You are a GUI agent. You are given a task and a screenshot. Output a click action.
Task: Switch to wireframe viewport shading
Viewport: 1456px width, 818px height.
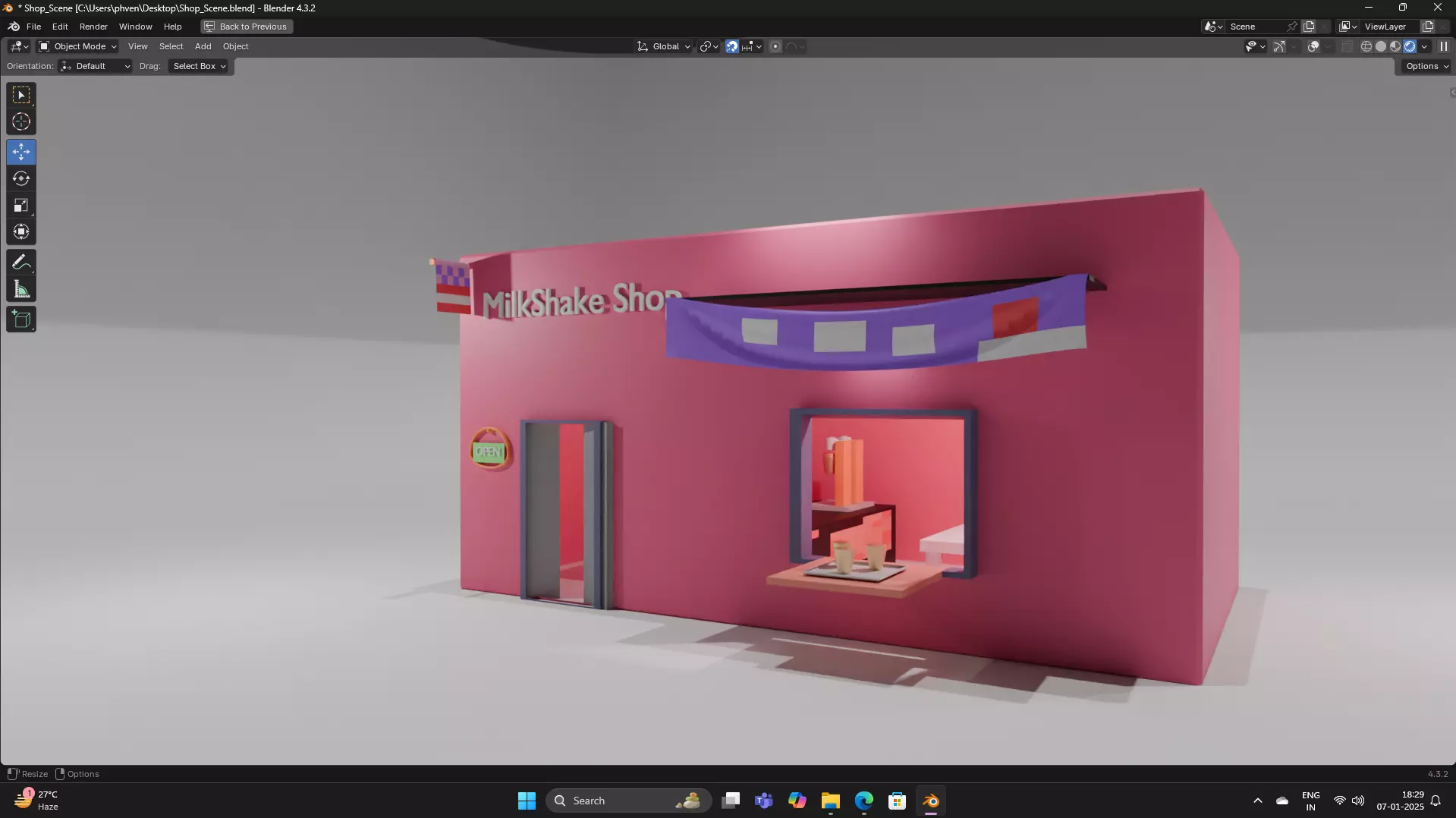click(x=1366, y=46)
